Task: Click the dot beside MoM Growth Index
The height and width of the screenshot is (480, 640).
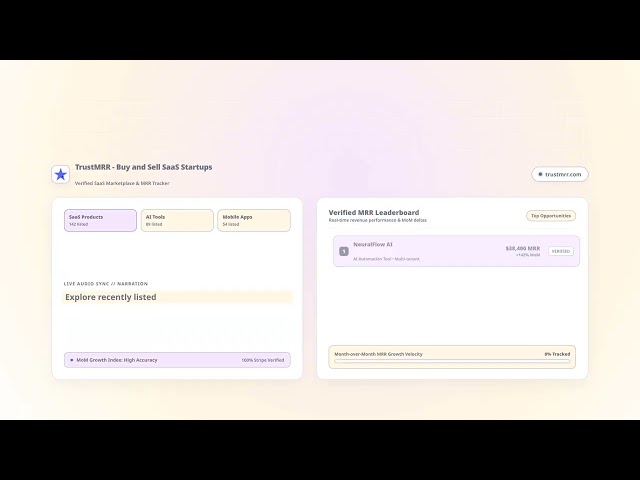Action: 72,360
